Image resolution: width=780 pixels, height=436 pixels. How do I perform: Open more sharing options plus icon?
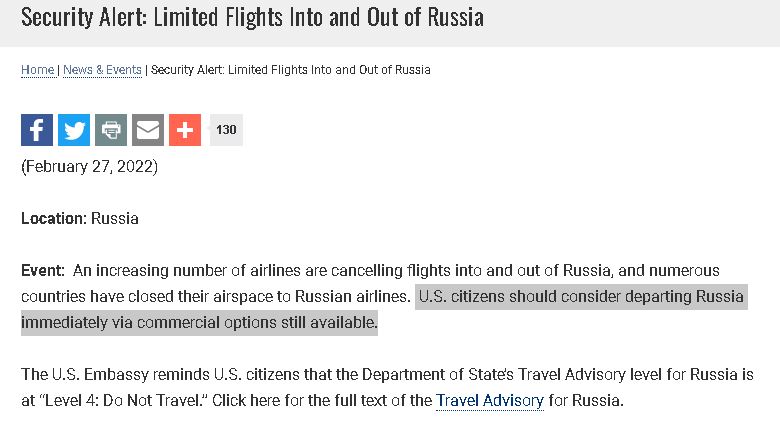pyautogui.click(x=185, y=130)
